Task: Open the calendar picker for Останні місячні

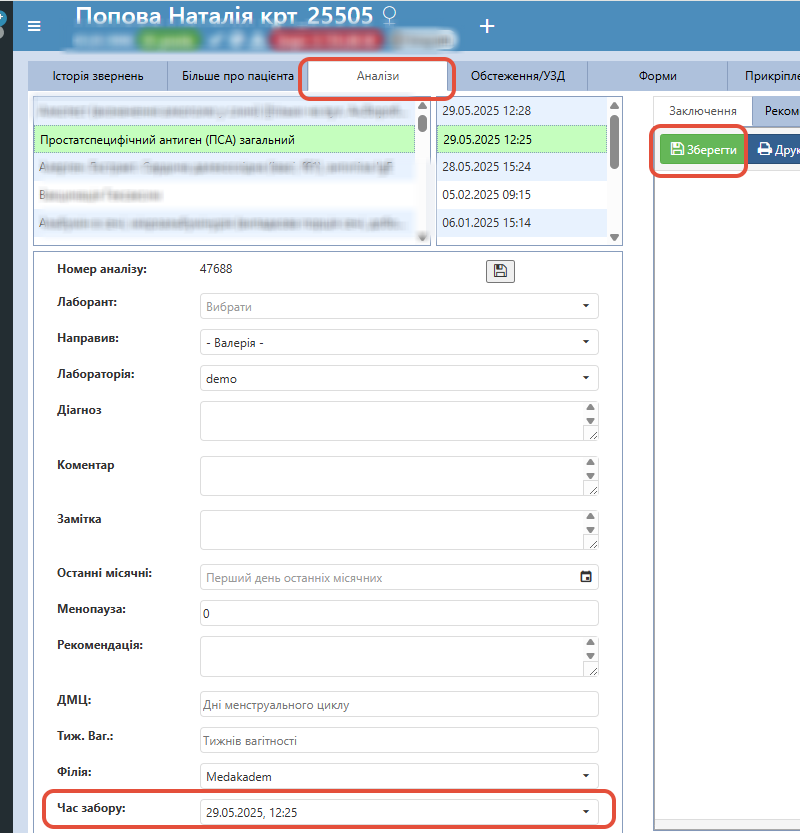Action: tap(585, 577)
